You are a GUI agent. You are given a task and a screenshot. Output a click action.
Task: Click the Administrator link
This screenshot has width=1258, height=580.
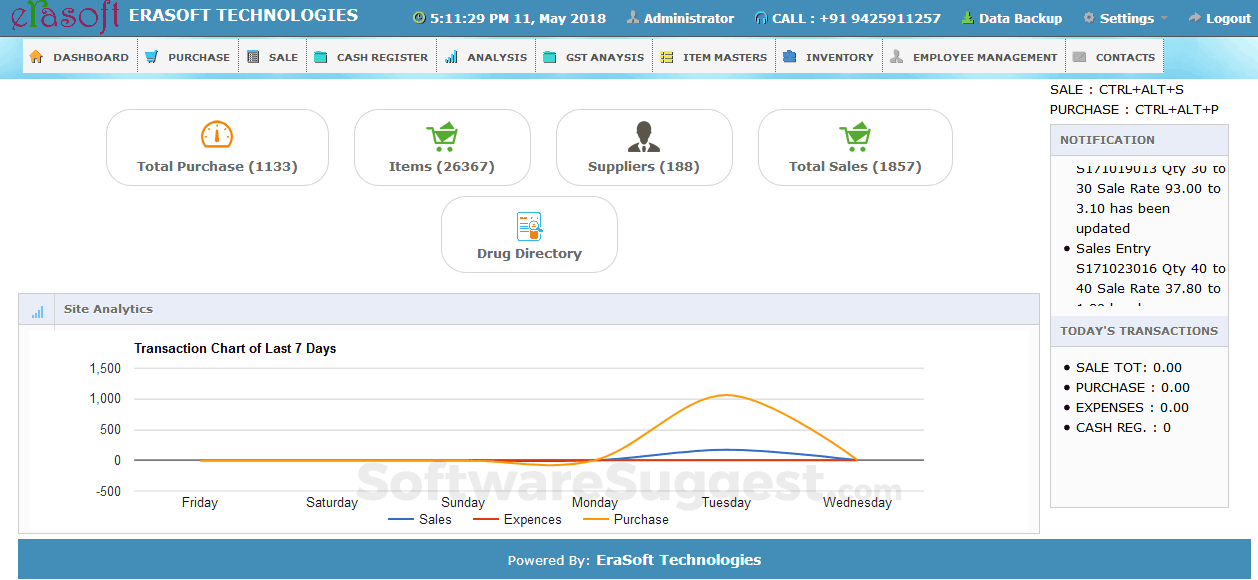coord(688,18)
